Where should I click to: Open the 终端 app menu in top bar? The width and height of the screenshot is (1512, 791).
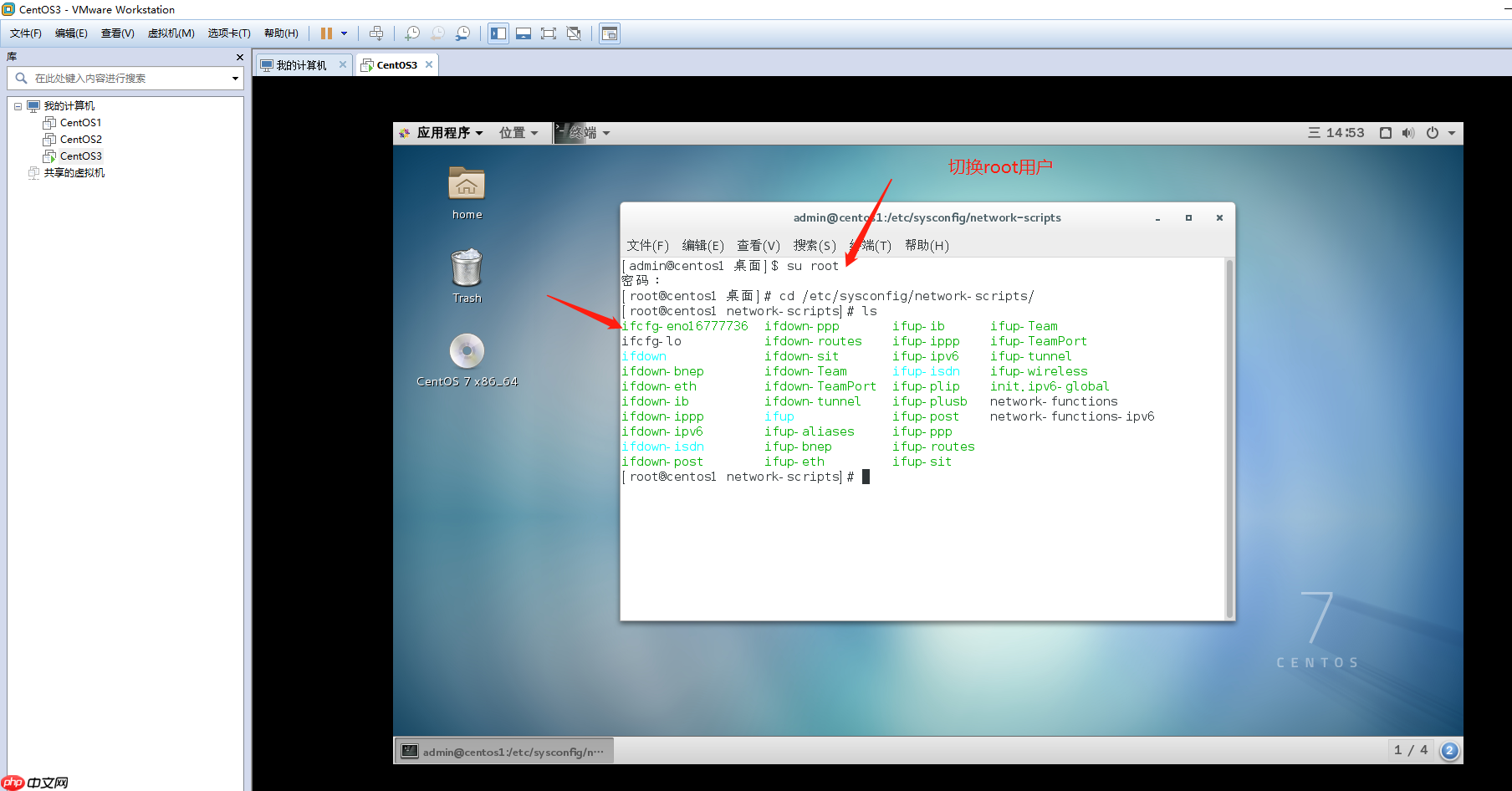pyautogui.click(x=583, y=133)
